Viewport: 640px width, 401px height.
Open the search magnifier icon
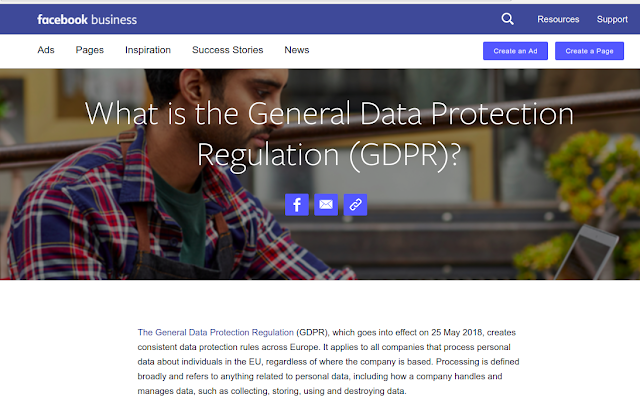(507, 19)
